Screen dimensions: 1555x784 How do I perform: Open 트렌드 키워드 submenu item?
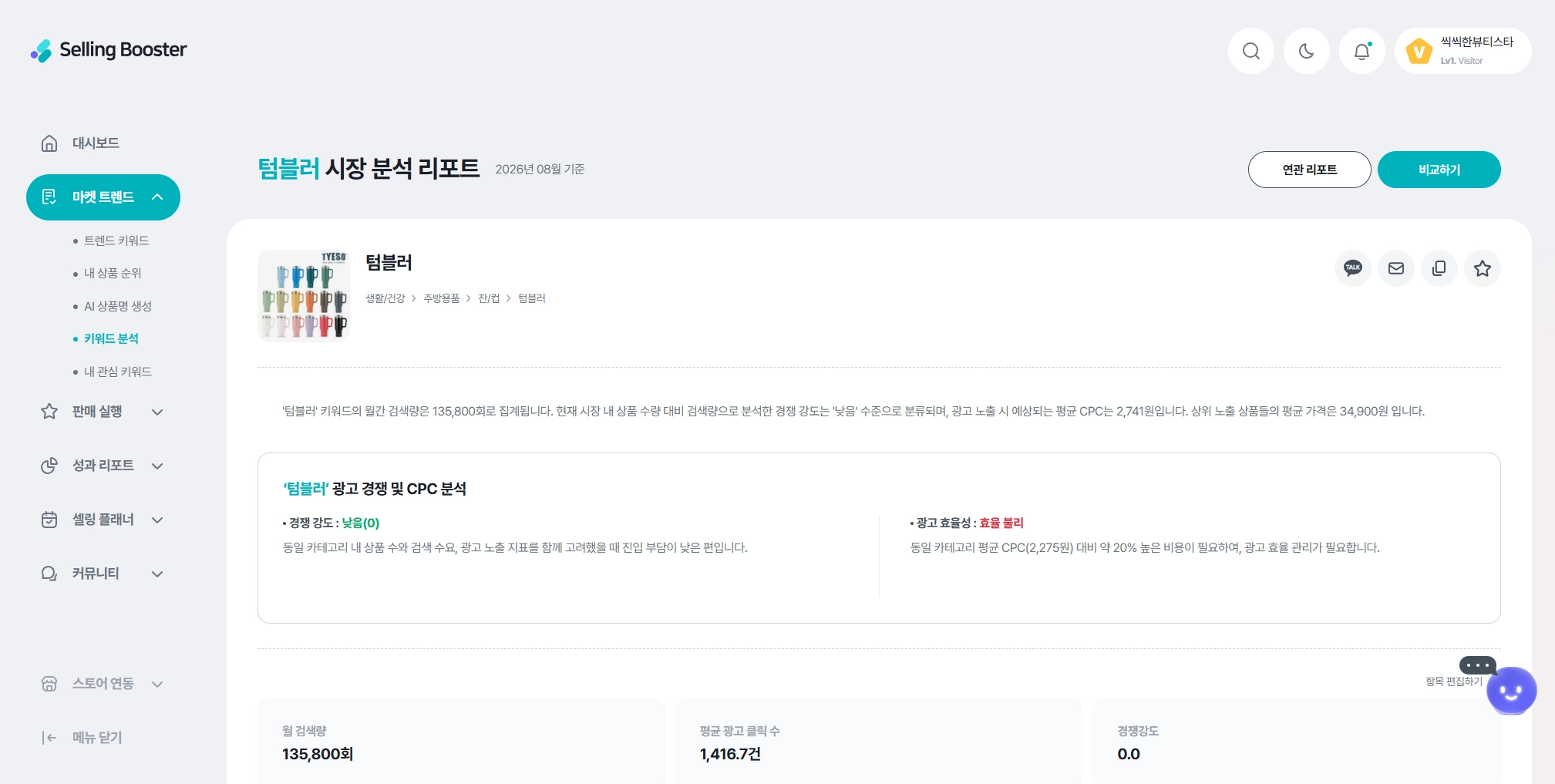(116, 241)
